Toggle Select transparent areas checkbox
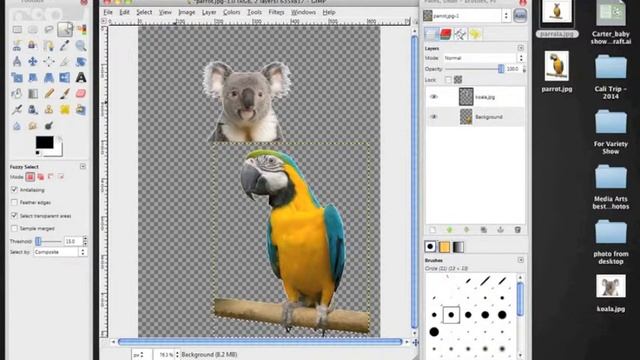The height and width of the screenshot is (360, 640). (14, 215)
